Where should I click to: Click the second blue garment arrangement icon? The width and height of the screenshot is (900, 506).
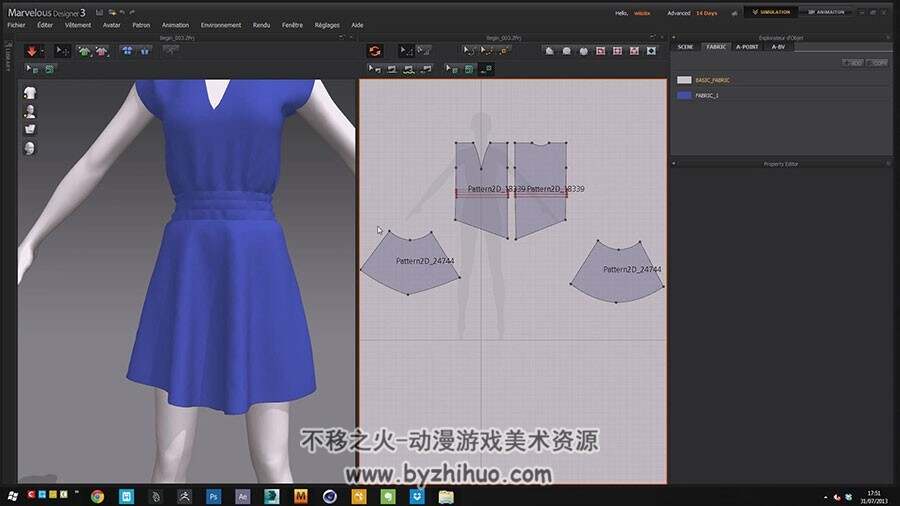click(x=145, y=51)
